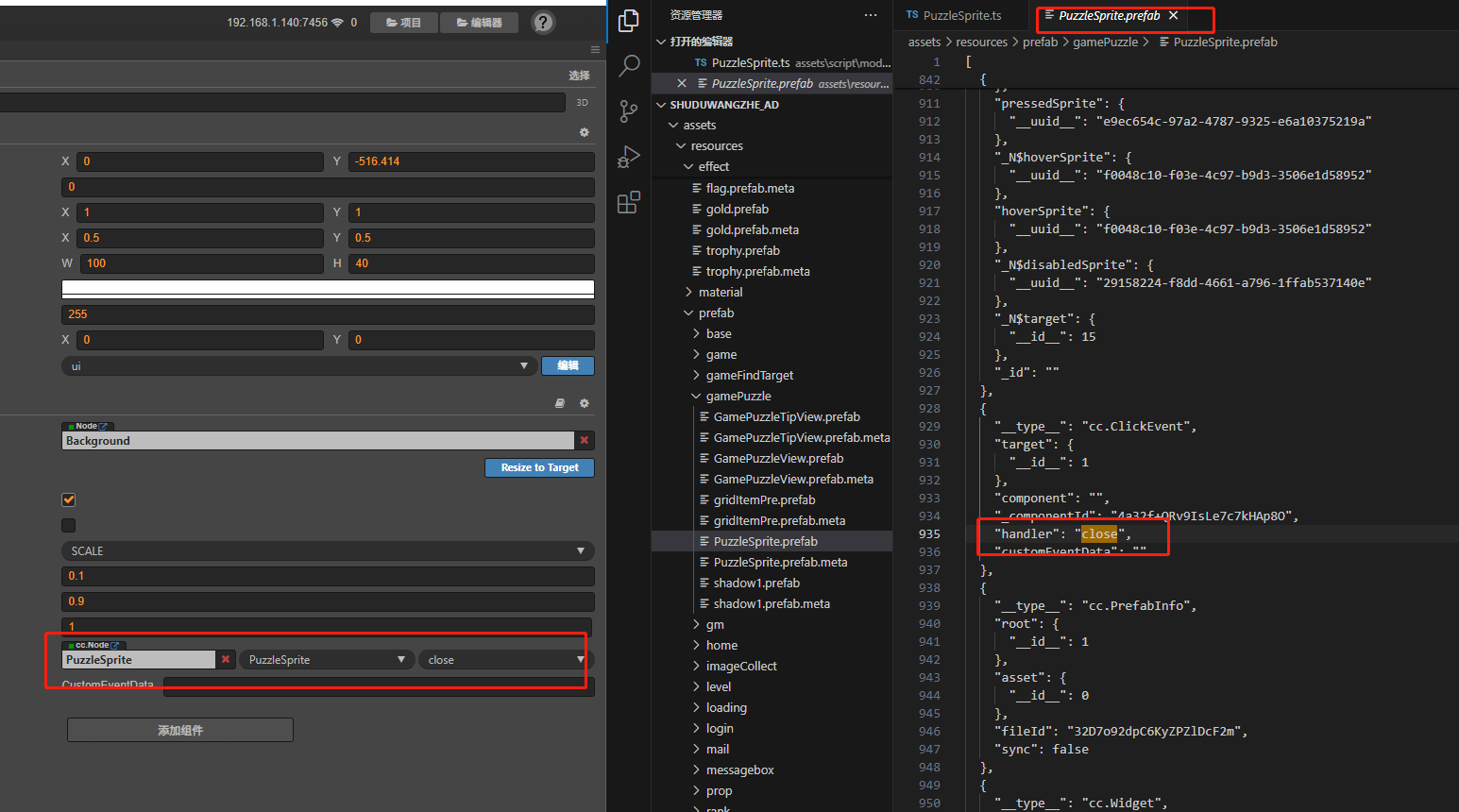Click the 编辑器 button in Cocos toolbar
Screen dimensions: 1459x812
pyautogui.click(x=480, y=22)
